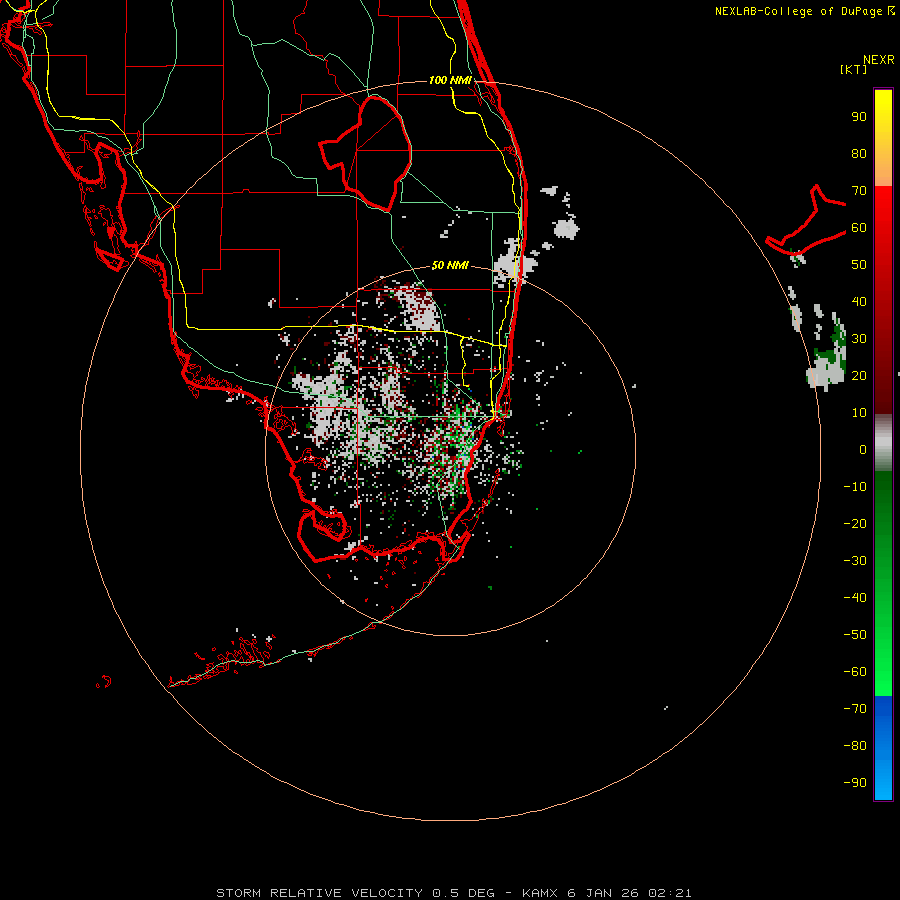Click the -40 value on velocity scale
This screenshot has height=900, width=900.
(855, 598)
